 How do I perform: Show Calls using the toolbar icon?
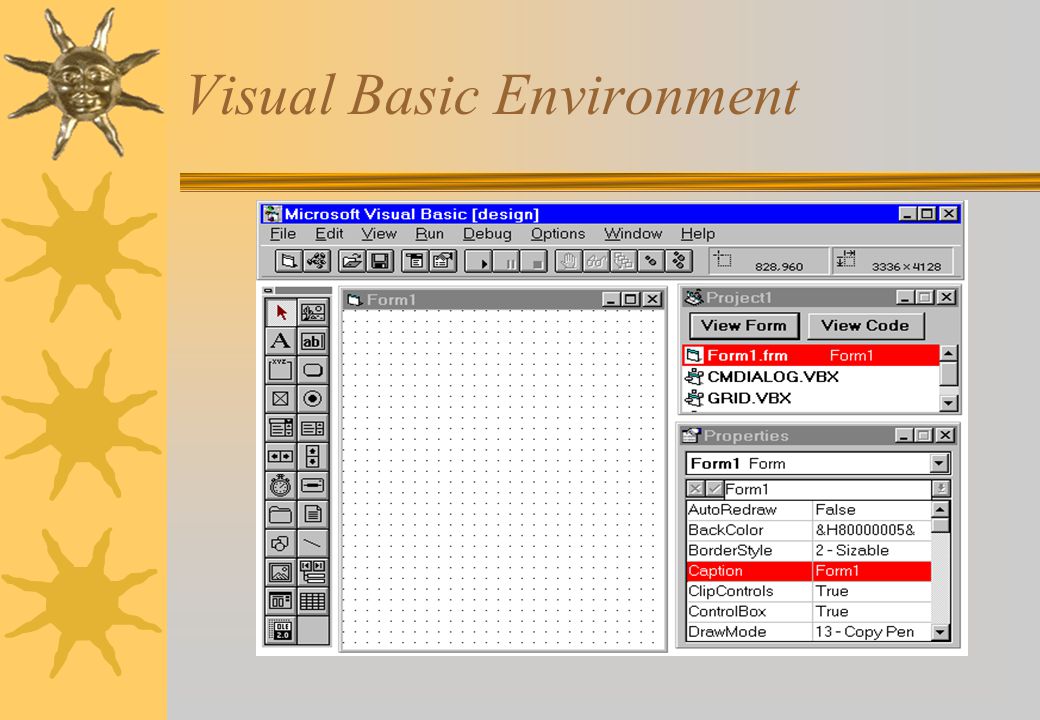coord(623,261)
